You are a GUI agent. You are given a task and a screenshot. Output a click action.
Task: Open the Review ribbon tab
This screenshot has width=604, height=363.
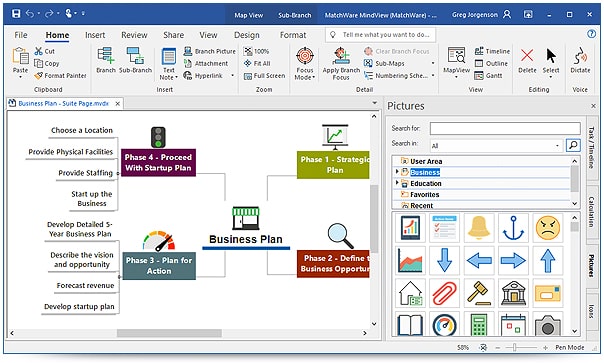point(134,35)
